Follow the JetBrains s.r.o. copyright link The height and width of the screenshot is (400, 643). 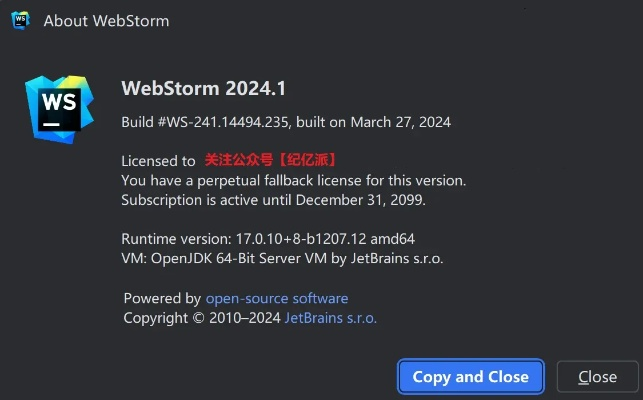pyautogui.click(x=331, y=317)
